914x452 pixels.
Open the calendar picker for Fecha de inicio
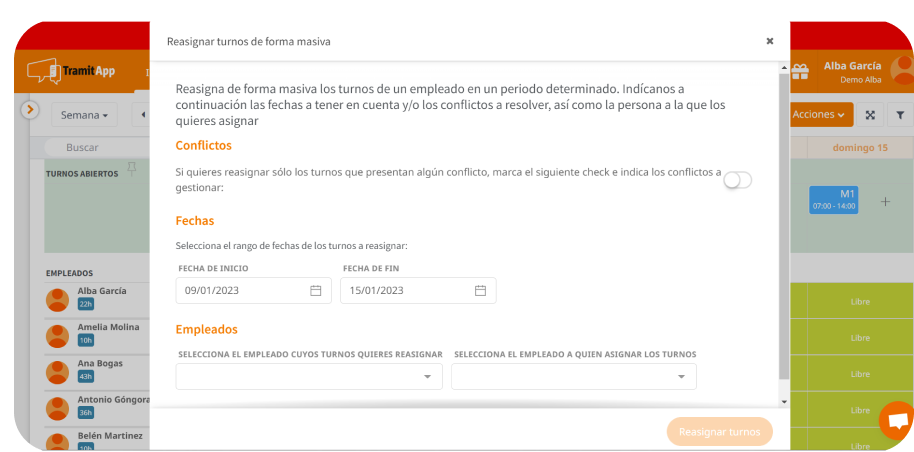315,291
